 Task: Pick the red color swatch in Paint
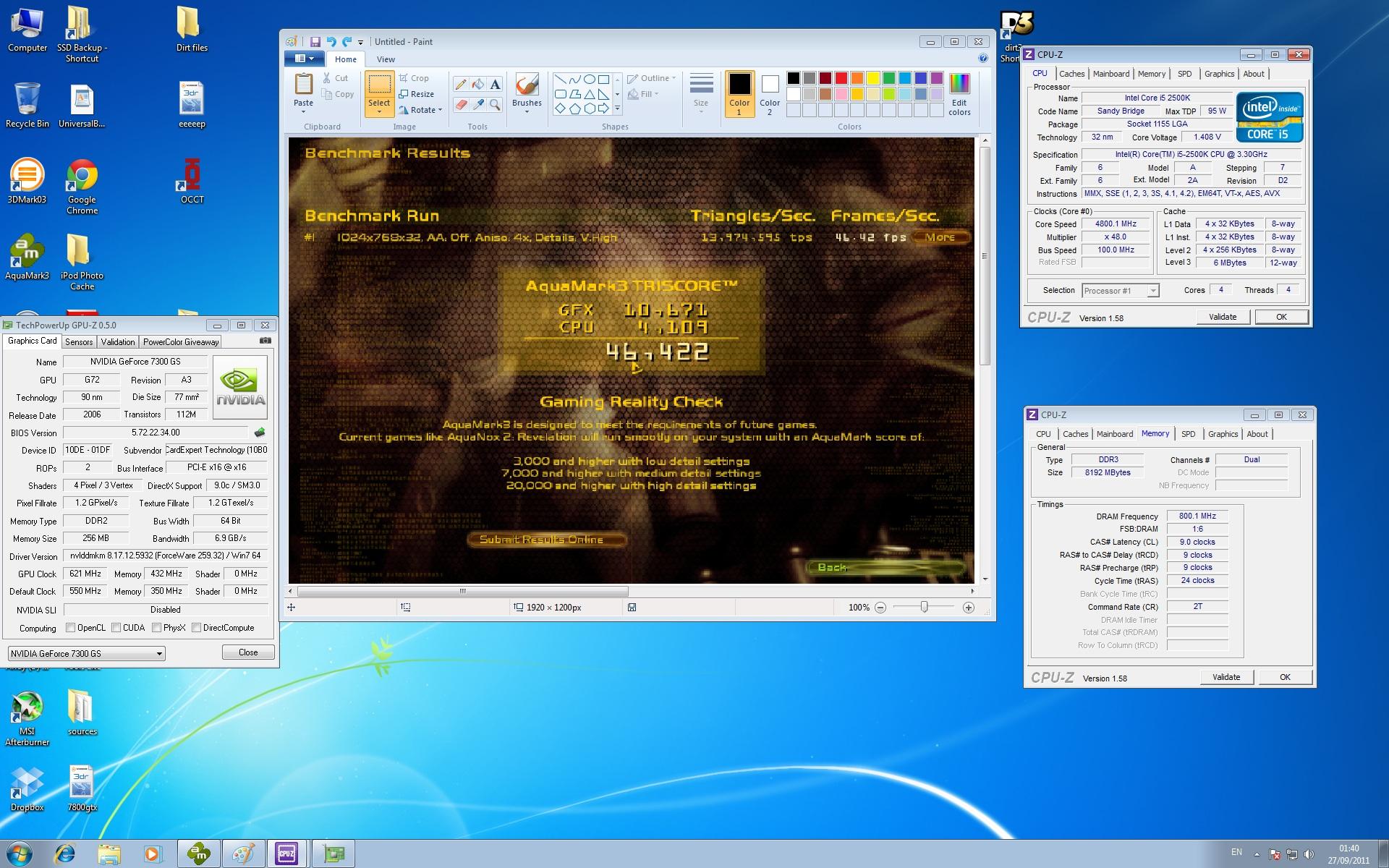pyautogui.click(x=841, y=78)
